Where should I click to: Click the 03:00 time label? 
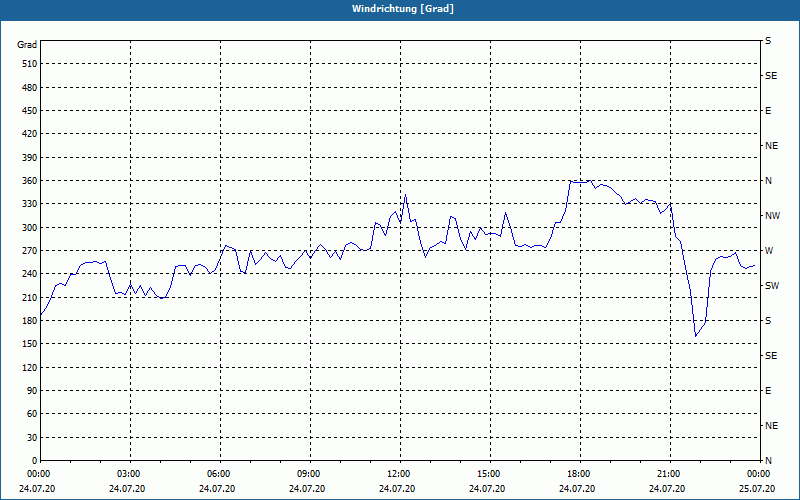[x=128, y=474]
